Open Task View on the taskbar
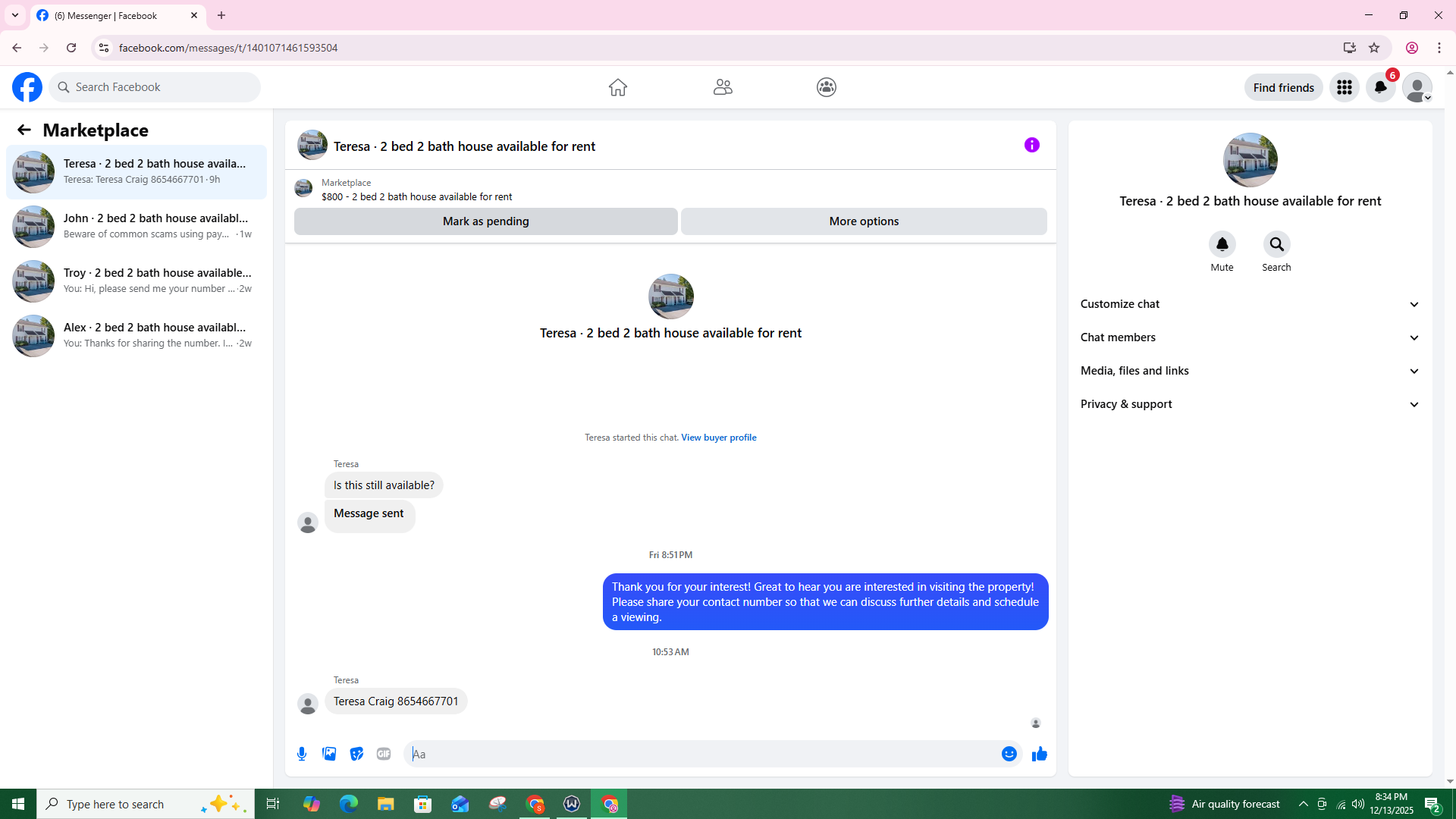The height and width of the screenshot is (819, 1456). click(x=273, y=804)
